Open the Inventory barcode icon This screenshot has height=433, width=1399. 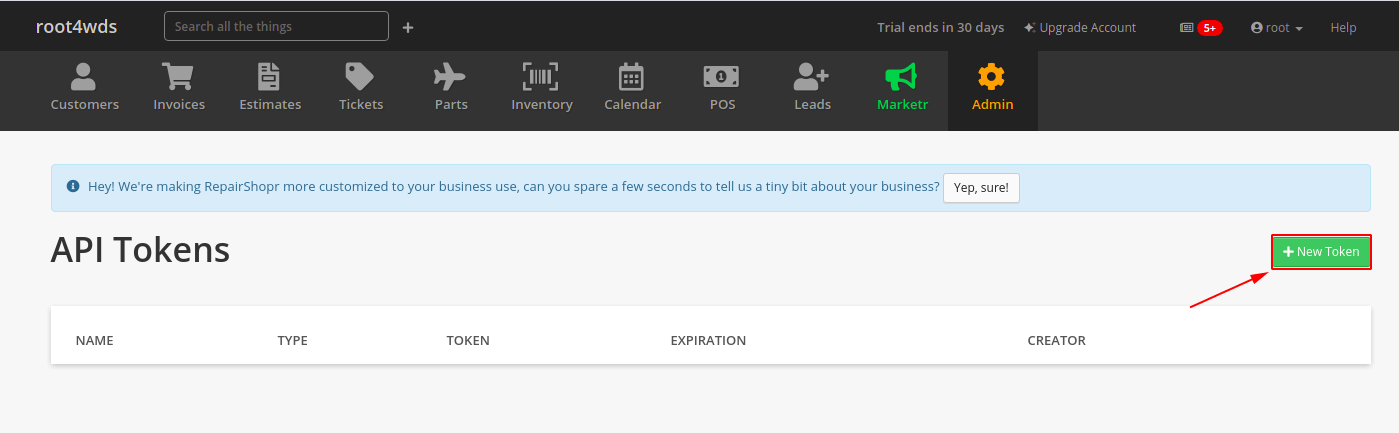coord(541,76)
